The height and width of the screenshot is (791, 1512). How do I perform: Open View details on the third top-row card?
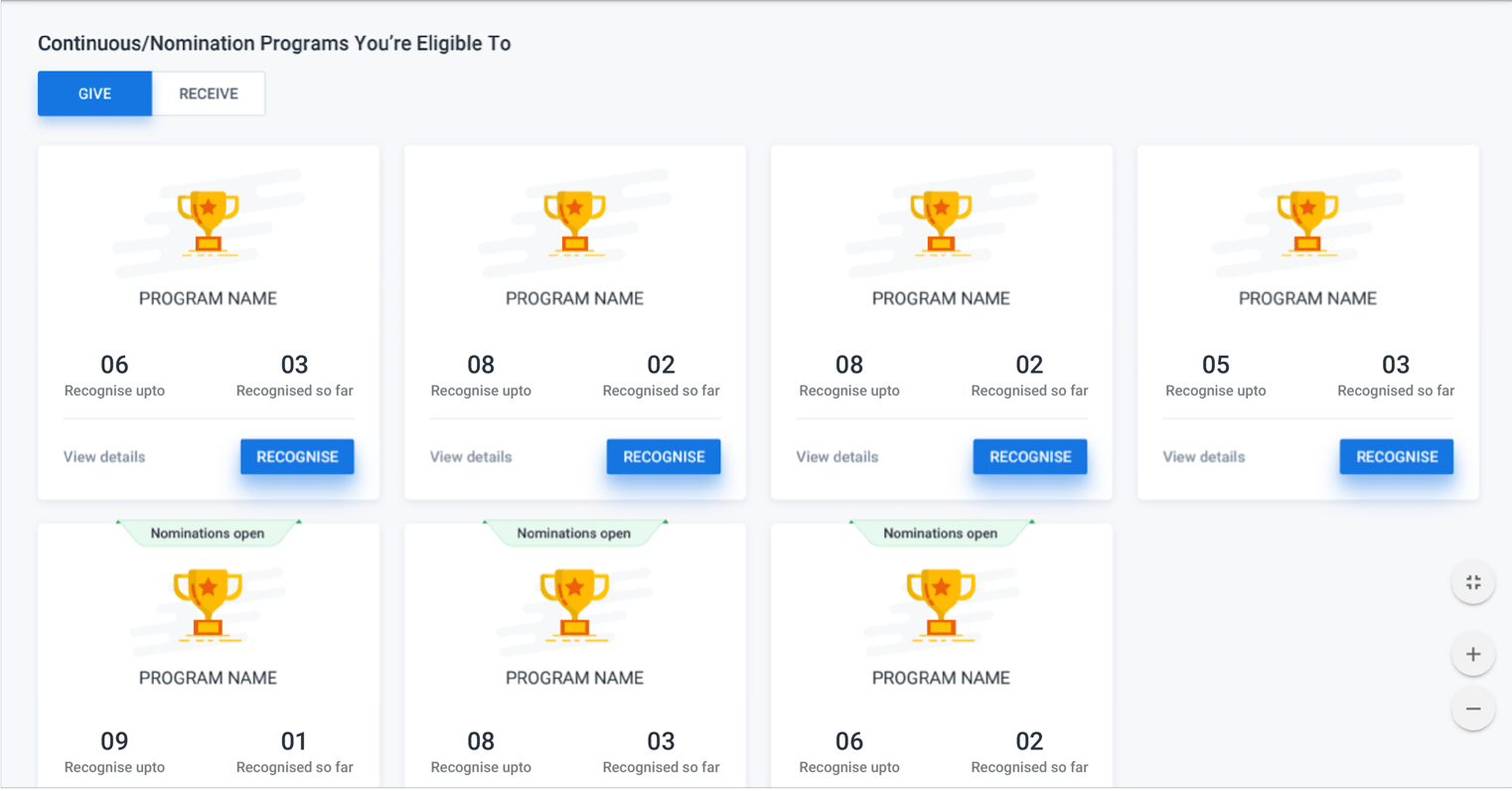[836, 456]
